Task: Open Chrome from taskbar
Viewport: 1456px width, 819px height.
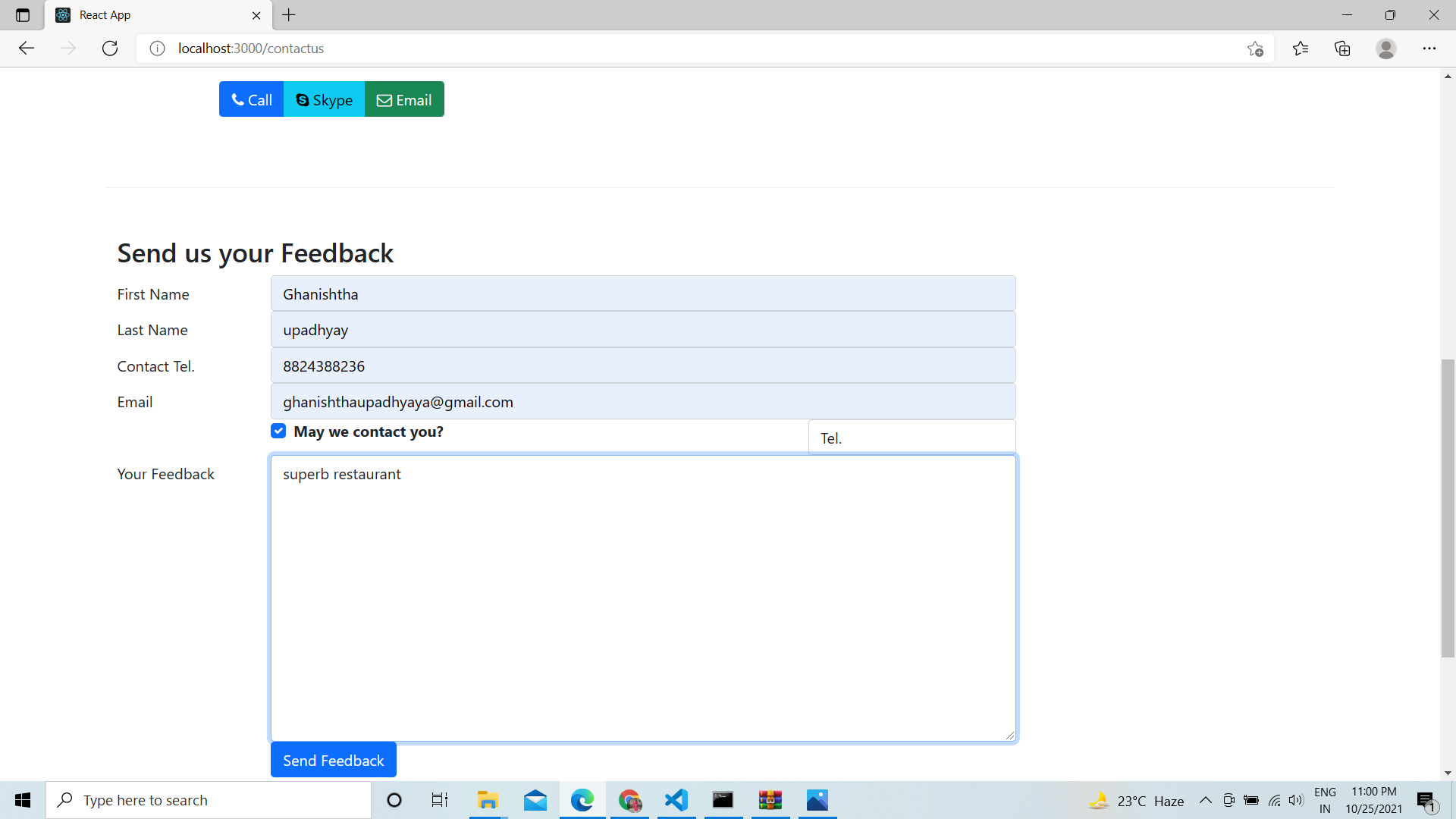Action: tap(629, 800)
